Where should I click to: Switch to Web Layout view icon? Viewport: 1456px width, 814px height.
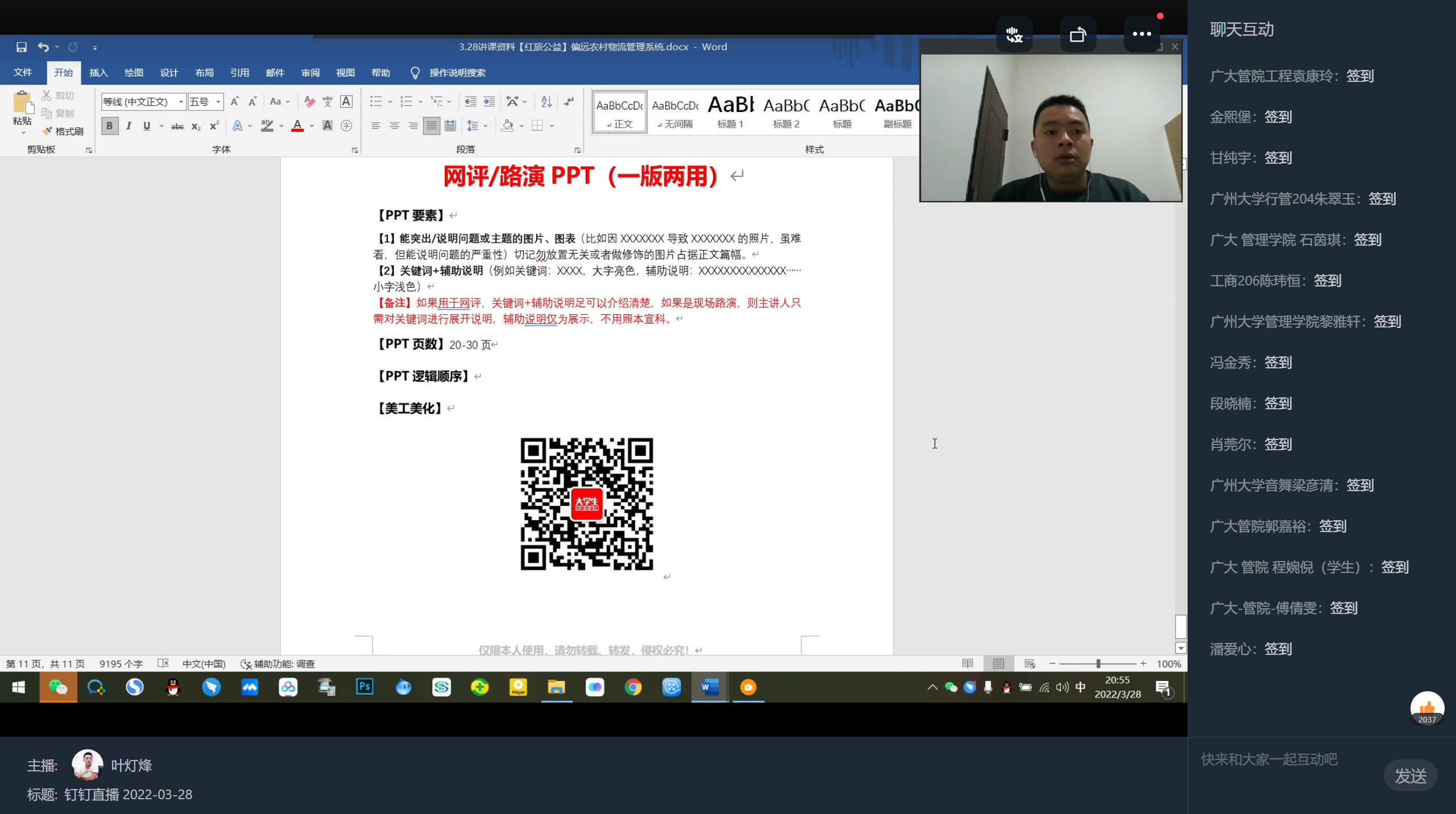(1029, 663)
